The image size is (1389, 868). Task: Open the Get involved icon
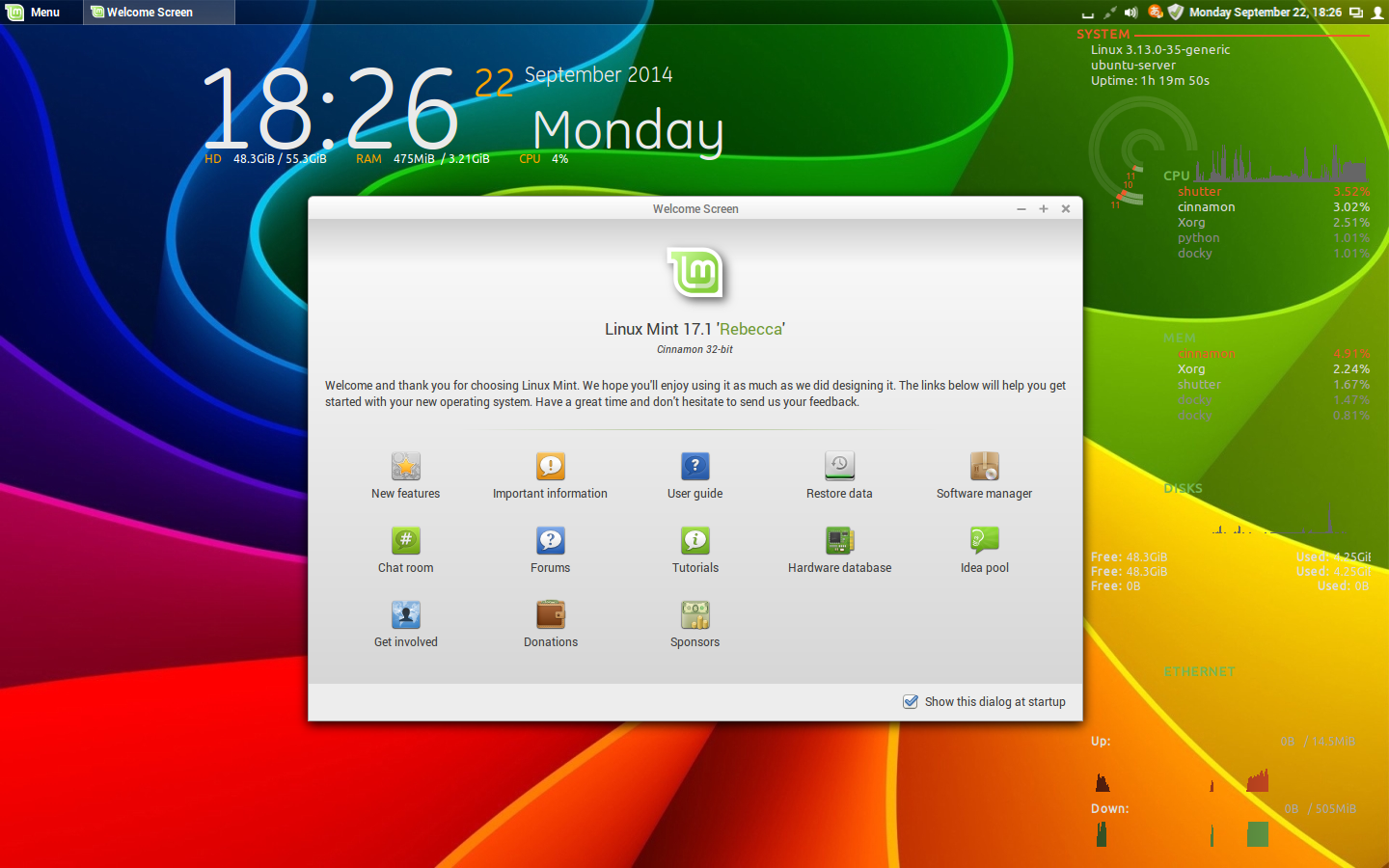pos(405,615)
